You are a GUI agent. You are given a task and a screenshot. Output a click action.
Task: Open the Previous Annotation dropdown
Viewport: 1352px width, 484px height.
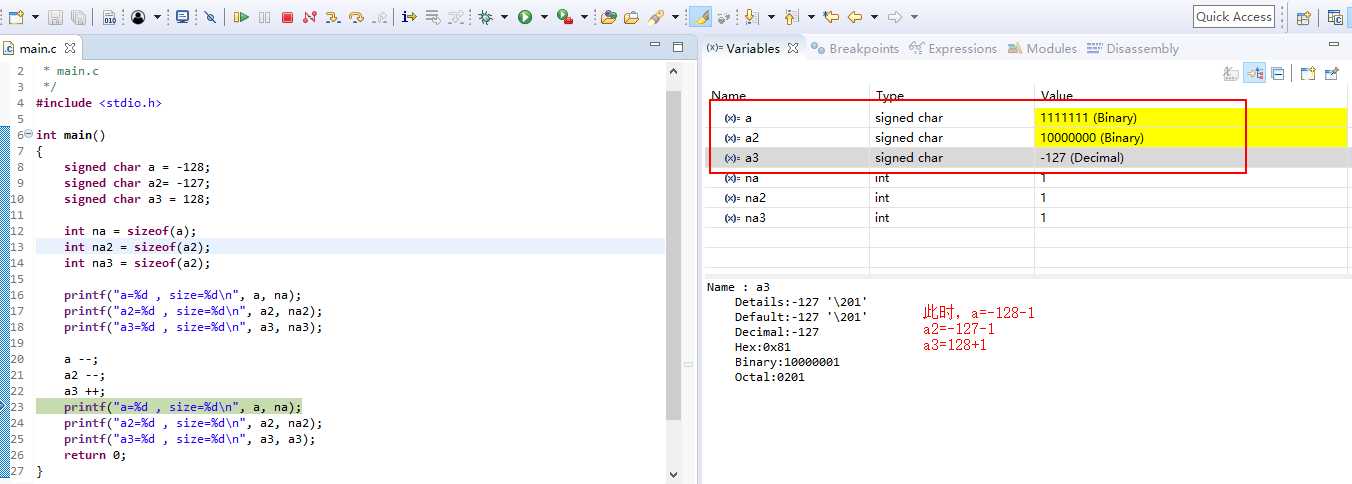811,17
